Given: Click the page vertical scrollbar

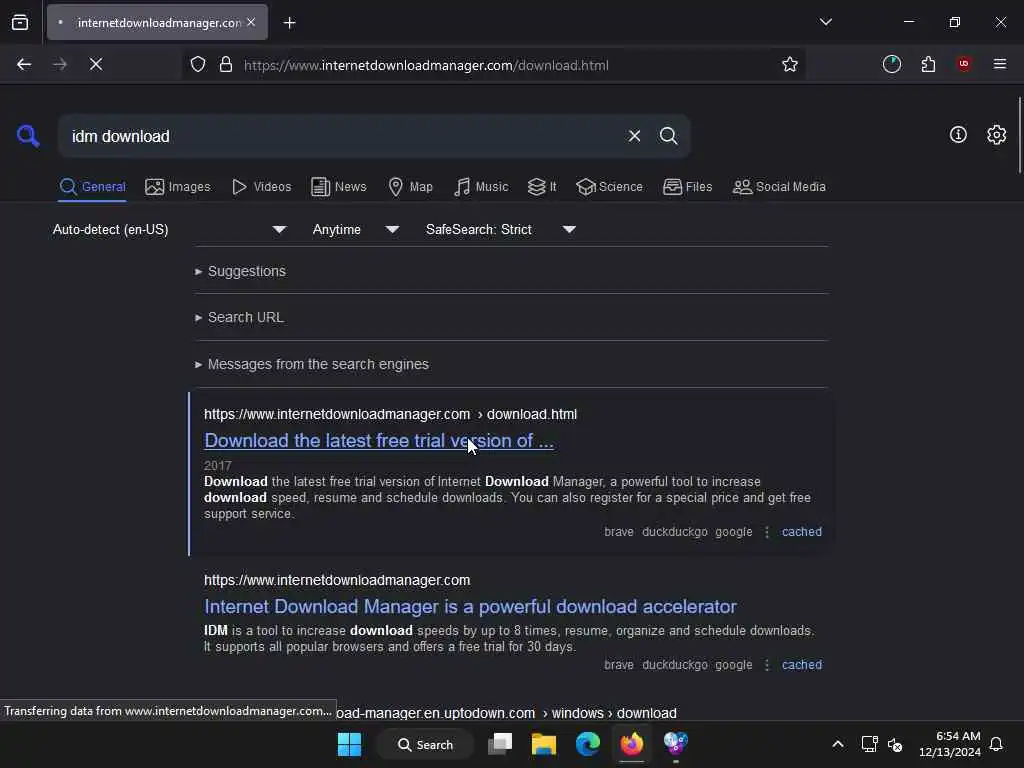Looking at the screenshot, I should (1019, 135).
